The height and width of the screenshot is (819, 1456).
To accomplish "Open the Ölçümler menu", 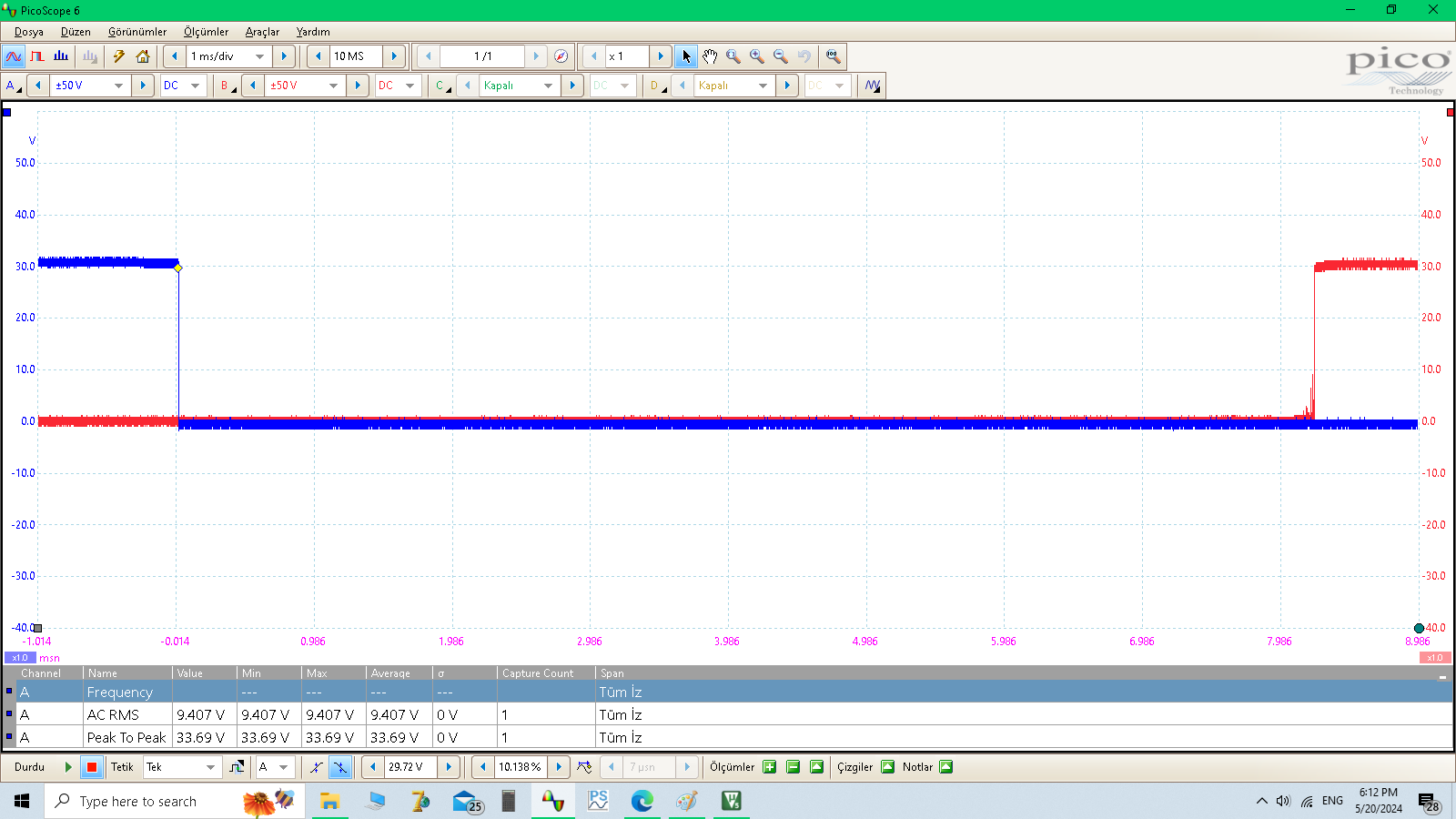I will pos(206,32).
